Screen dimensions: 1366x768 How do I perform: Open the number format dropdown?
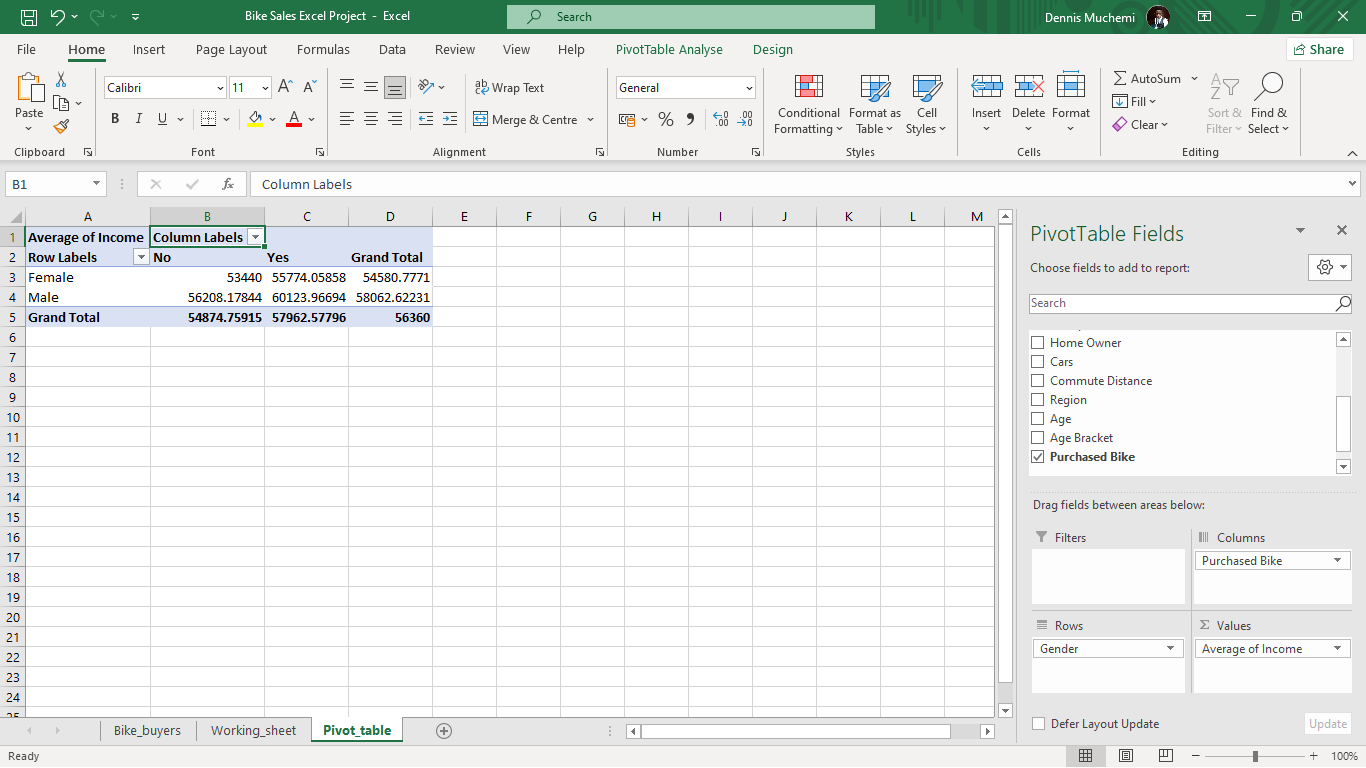(x=749, y=88)
